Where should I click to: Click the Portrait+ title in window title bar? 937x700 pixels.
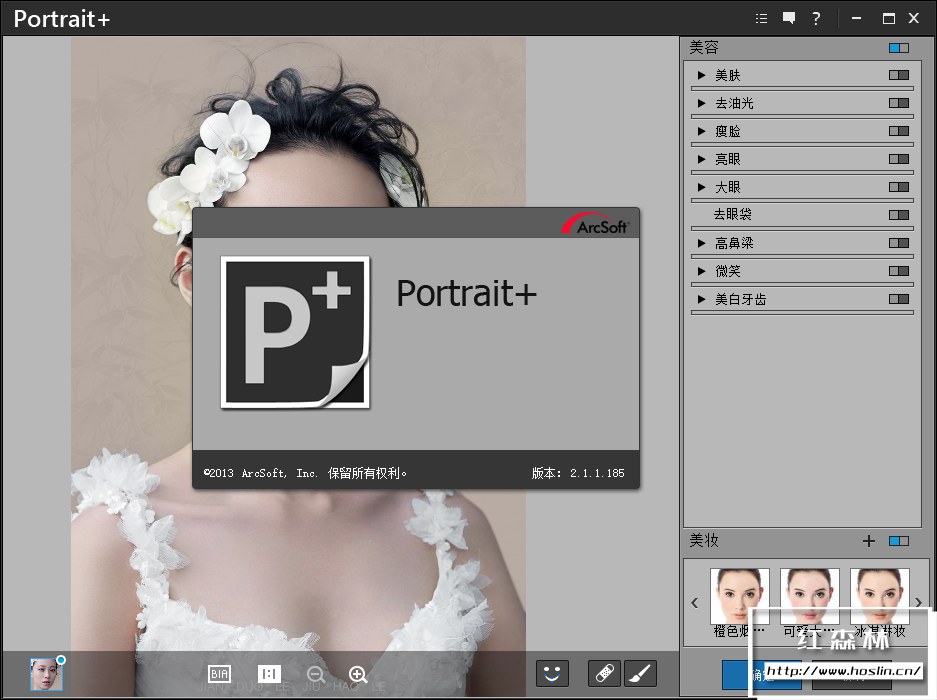(x=62, y=19)
